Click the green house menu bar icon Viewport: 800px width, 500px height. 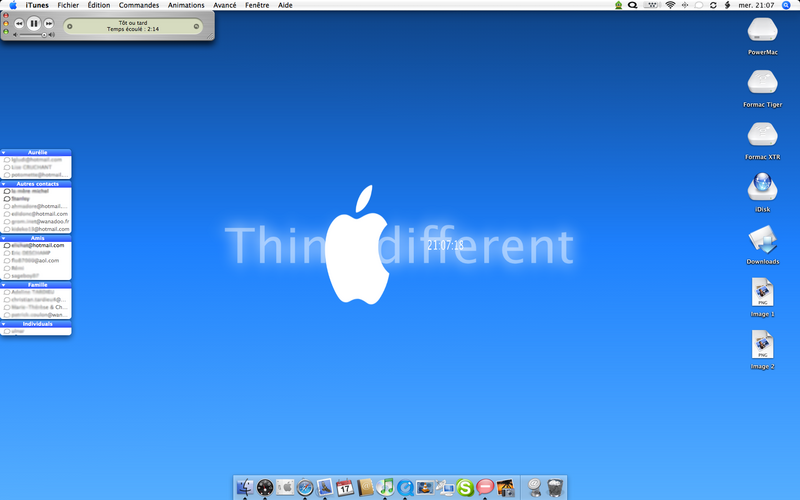[x=618, y=5]
